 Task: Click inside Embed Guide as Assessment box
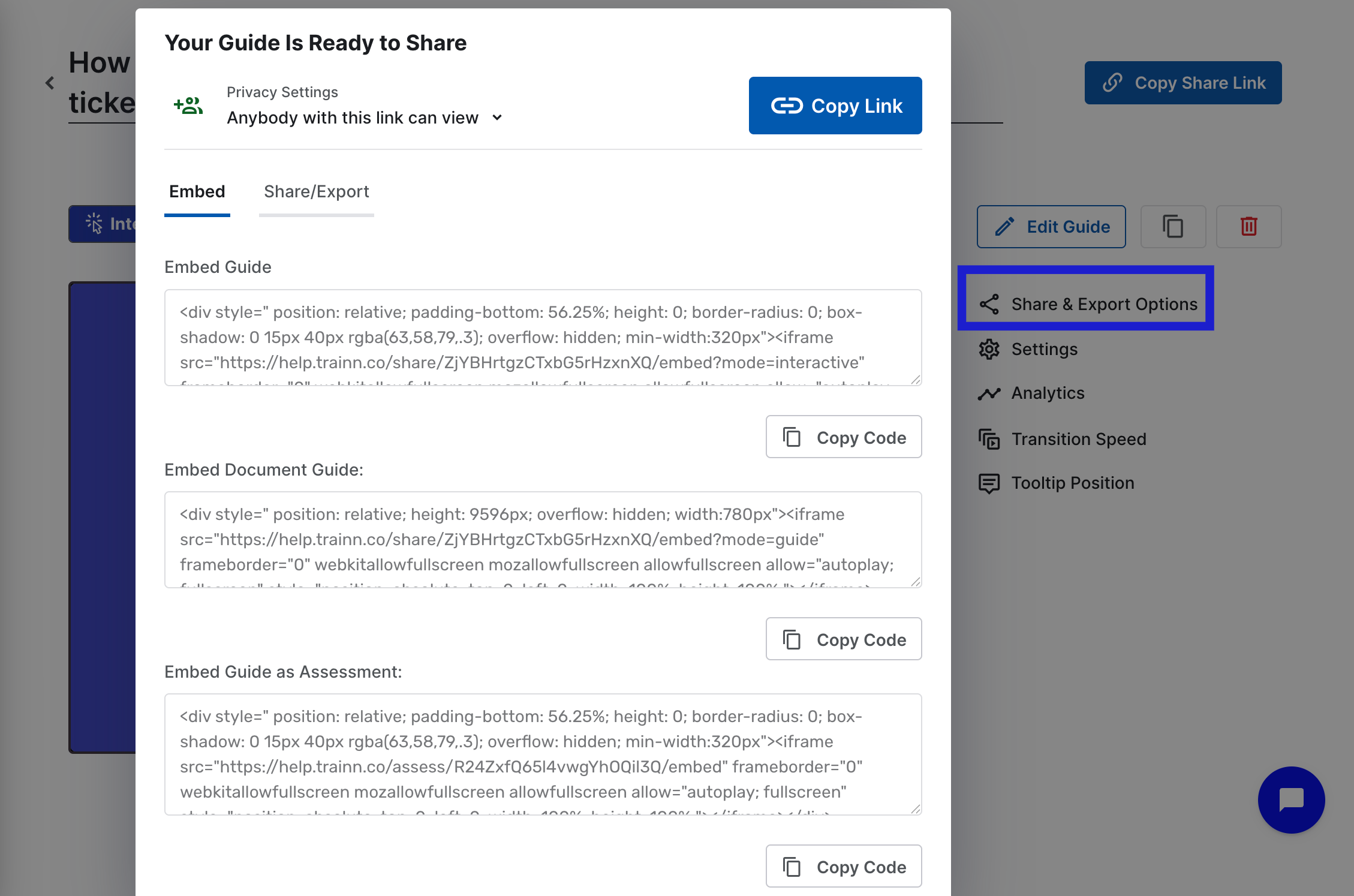coord(543,754)
